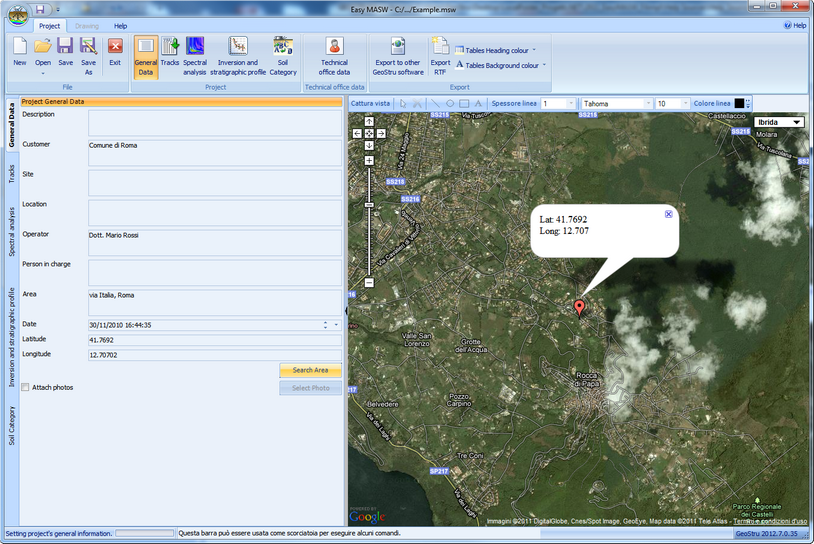Click the Search Area button

pyautogui.click(x=310, y=370)
